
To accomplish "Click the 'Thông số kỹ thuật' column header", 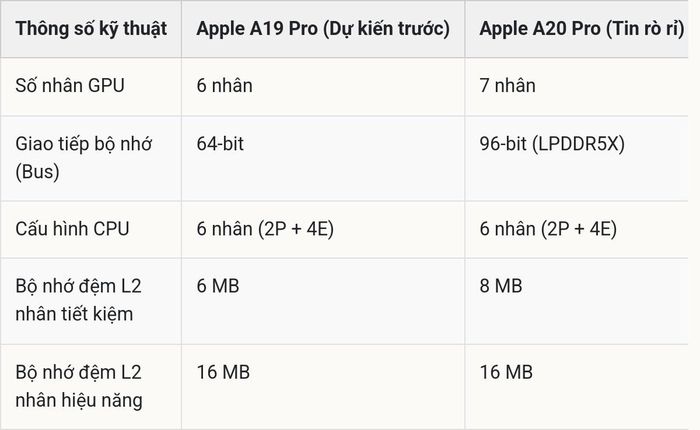I will (91, 29).
